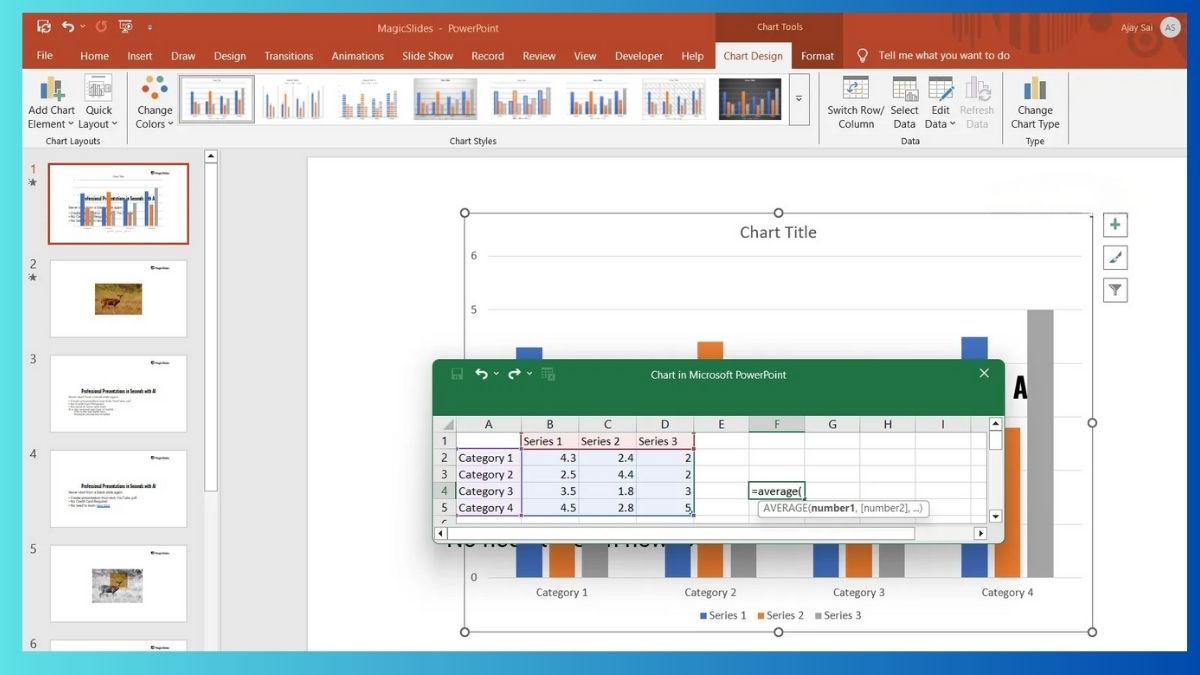Click Save icon in chart data window
The height and width of the screenshot is (675, 1200).
coord(458,373)
